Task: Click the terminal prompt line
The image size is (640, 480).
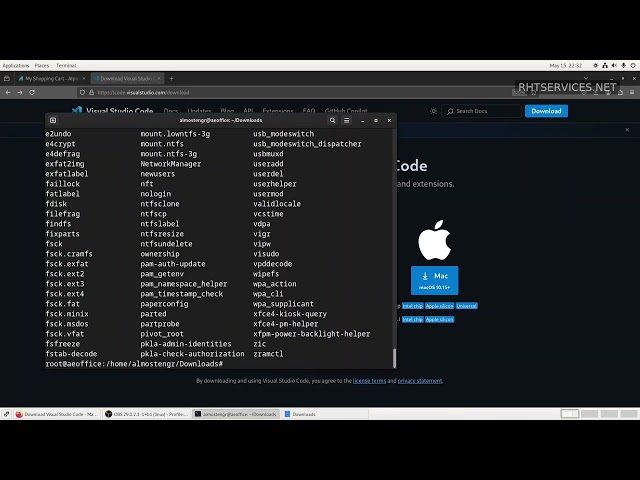Action: (x=134, y=364)
